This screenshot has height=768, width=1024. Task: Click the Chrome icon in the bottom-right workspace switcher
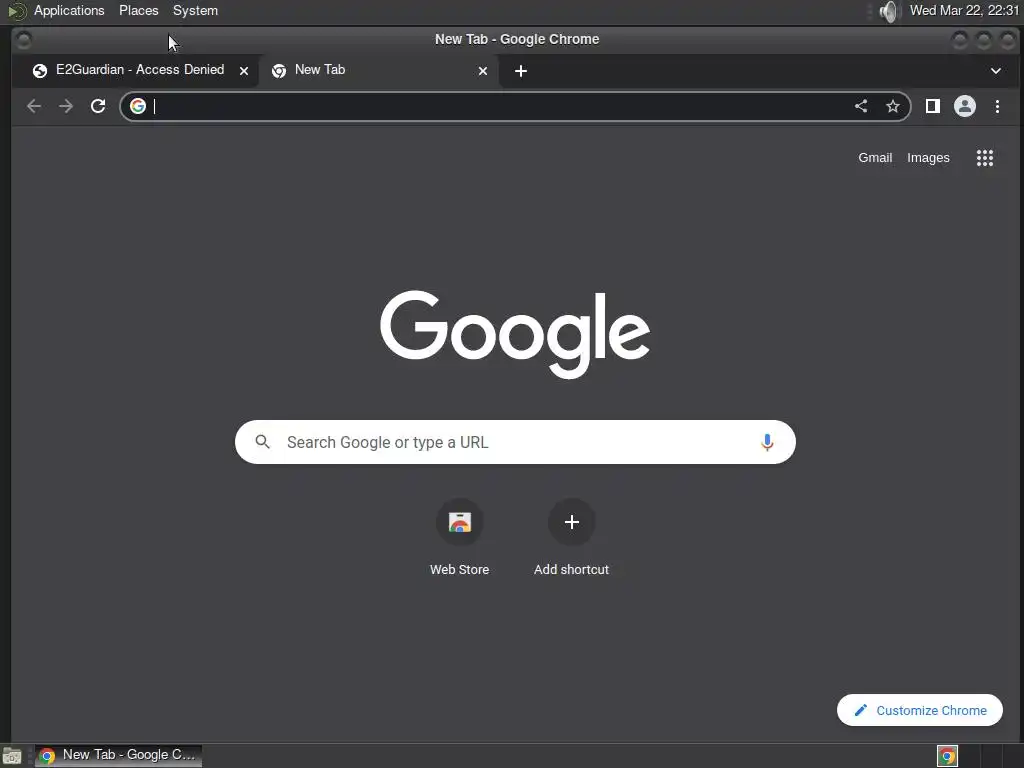pos(947,756)
